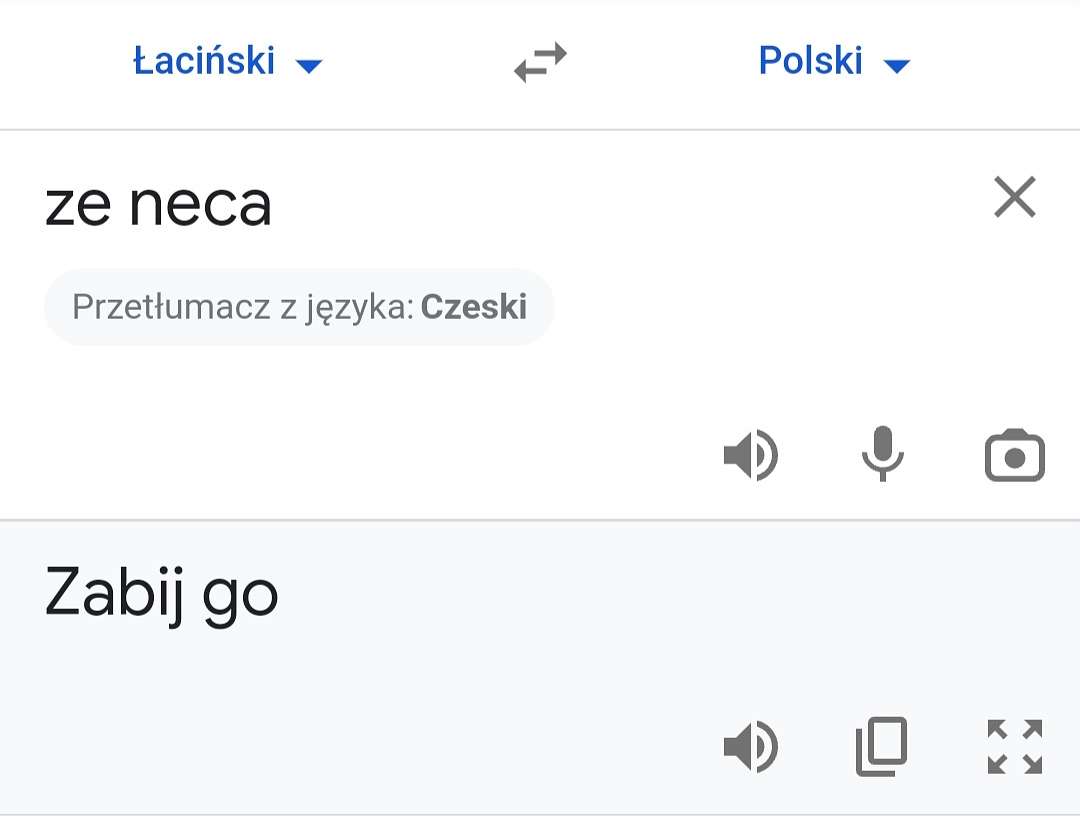
Task: Click the arrow next to Łaciński
Action: click(309, 65)
